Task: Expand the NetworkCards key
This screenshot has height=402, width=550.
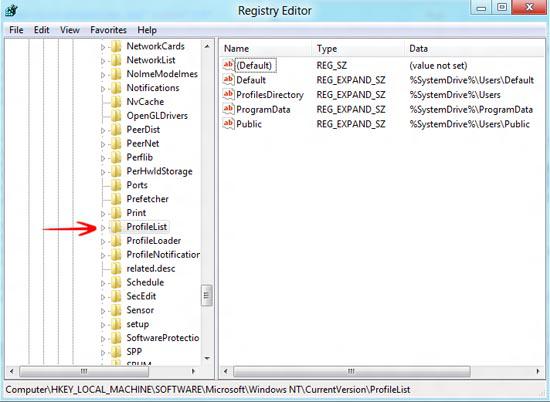Action: [x=103, y=47]
